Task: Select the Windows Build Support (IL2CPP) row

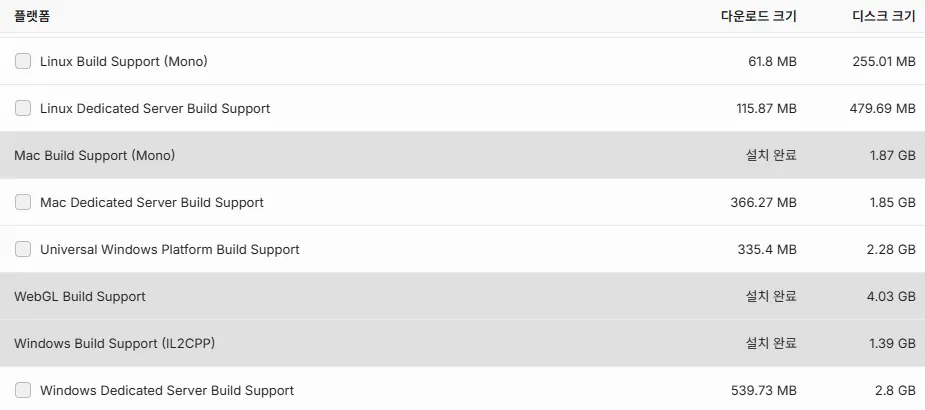Action: pos(462,343)
